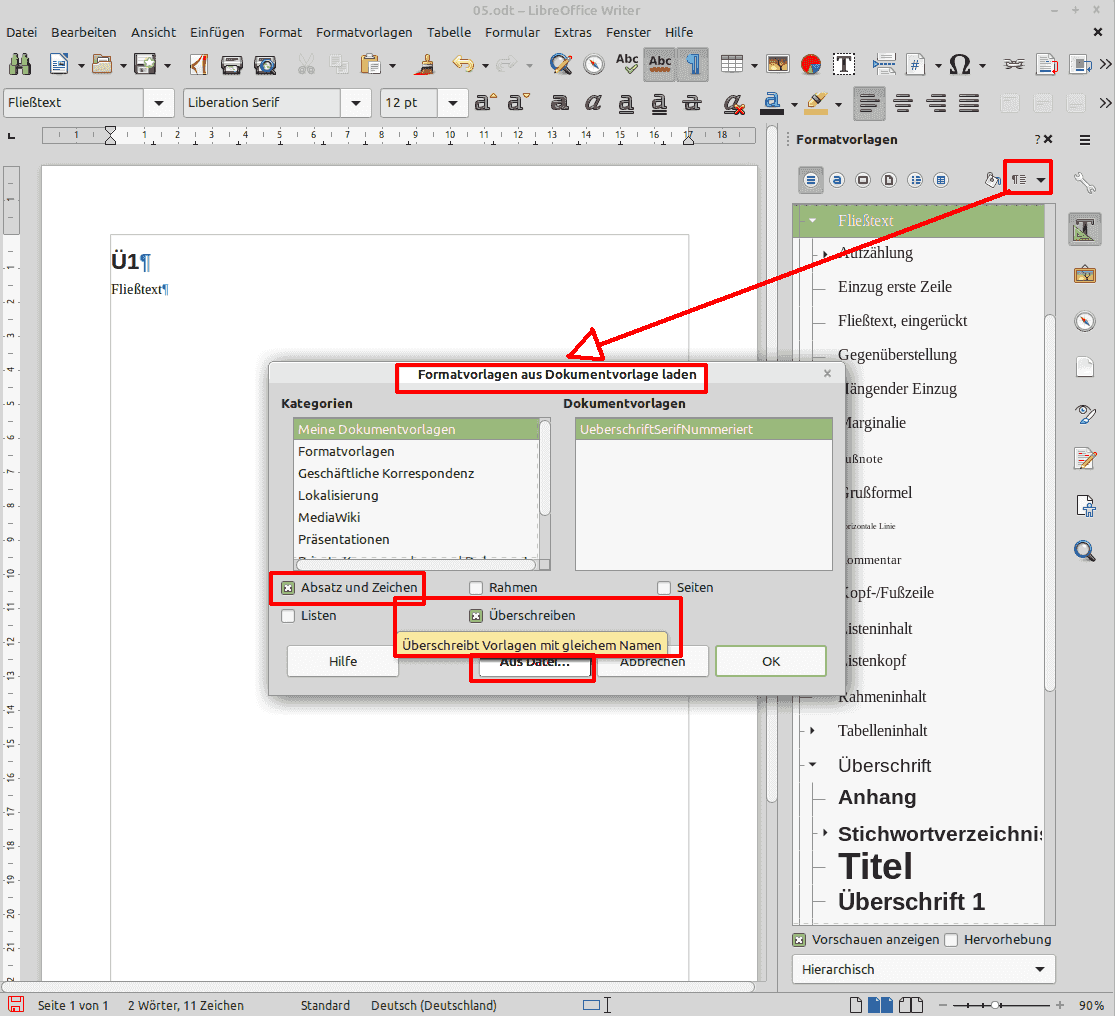Tick the 'Seiten' checkbox in the dialog
Image resolution: width=1115 pixels, height=1016 pixels.
[664, 588]
